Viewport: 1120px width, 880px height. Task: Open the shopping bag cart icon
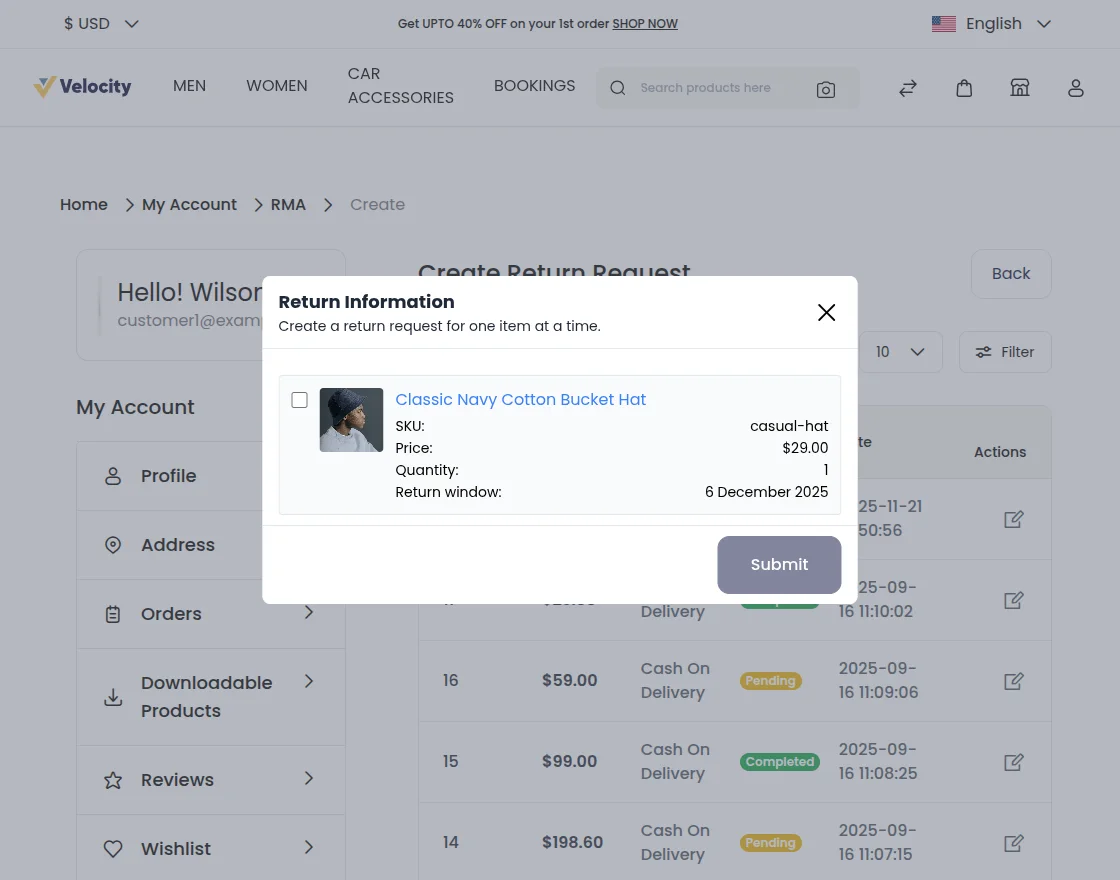[x=964, y=88]
